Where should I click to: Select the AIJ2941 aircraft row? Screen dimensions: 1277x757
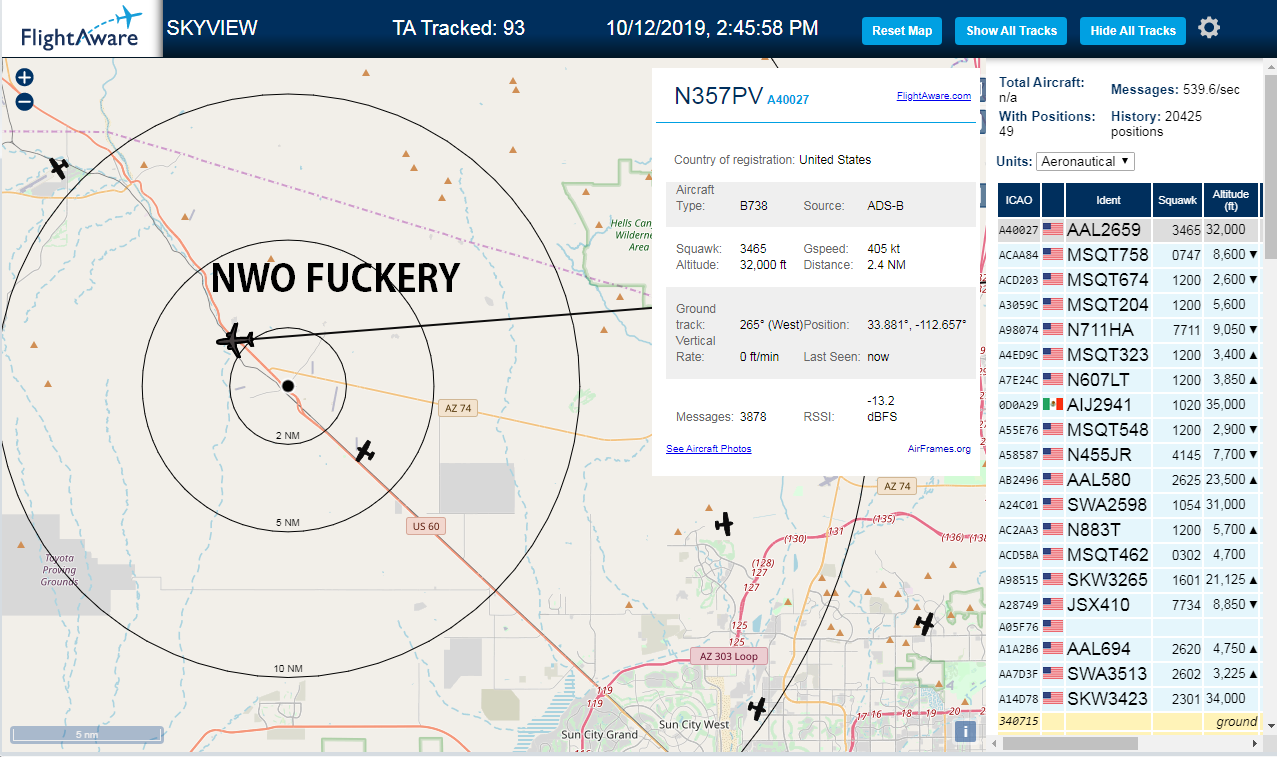(x=1128, y=405)
